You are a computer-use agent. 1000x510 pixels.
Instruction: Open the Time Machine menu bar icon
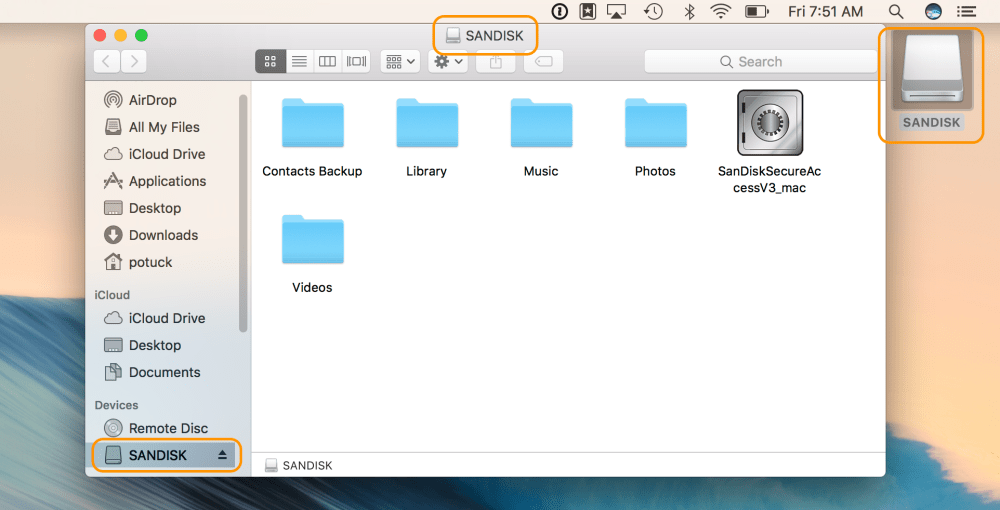tap(653, 12)
